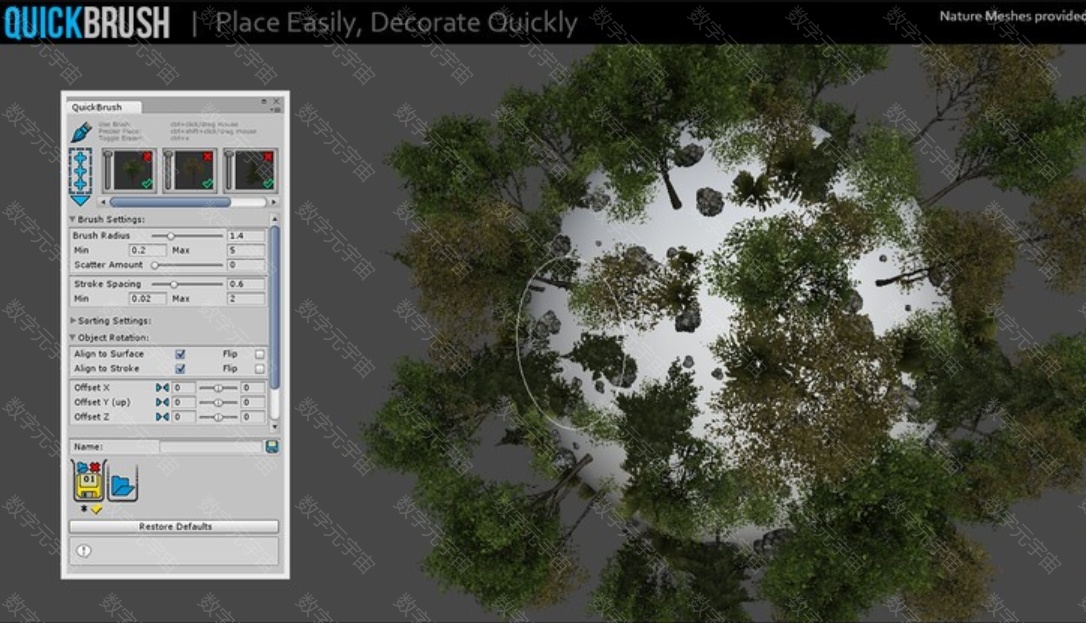This screenshot has height=623, width=1086.
Task: Delete preset 01 with red X
Action: click(95, 468)
